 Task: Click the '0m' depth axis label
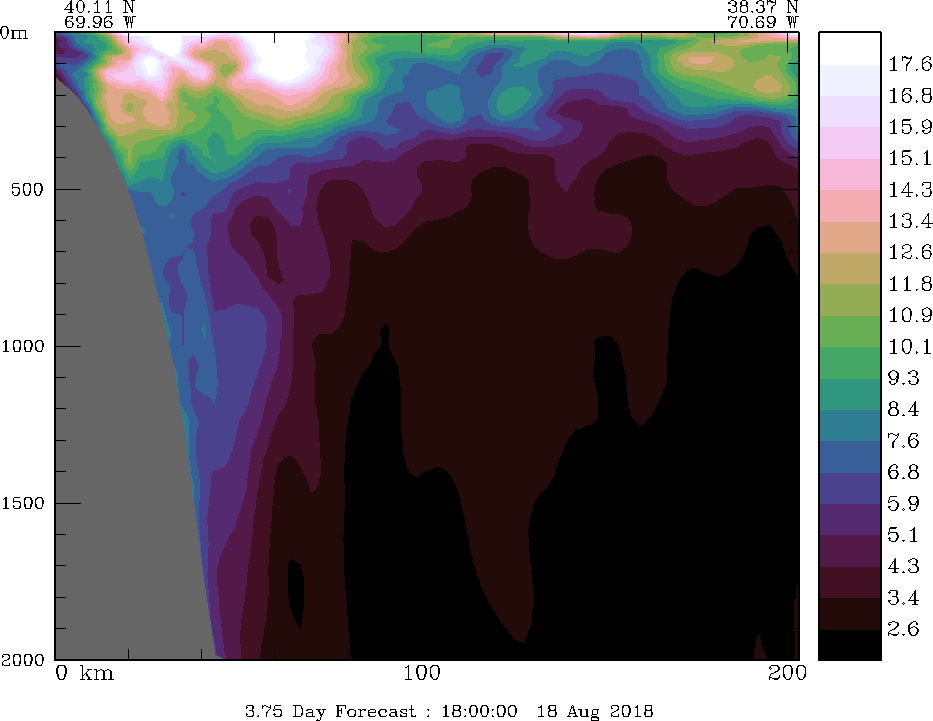pyautogui.click(x=14, y=33)
